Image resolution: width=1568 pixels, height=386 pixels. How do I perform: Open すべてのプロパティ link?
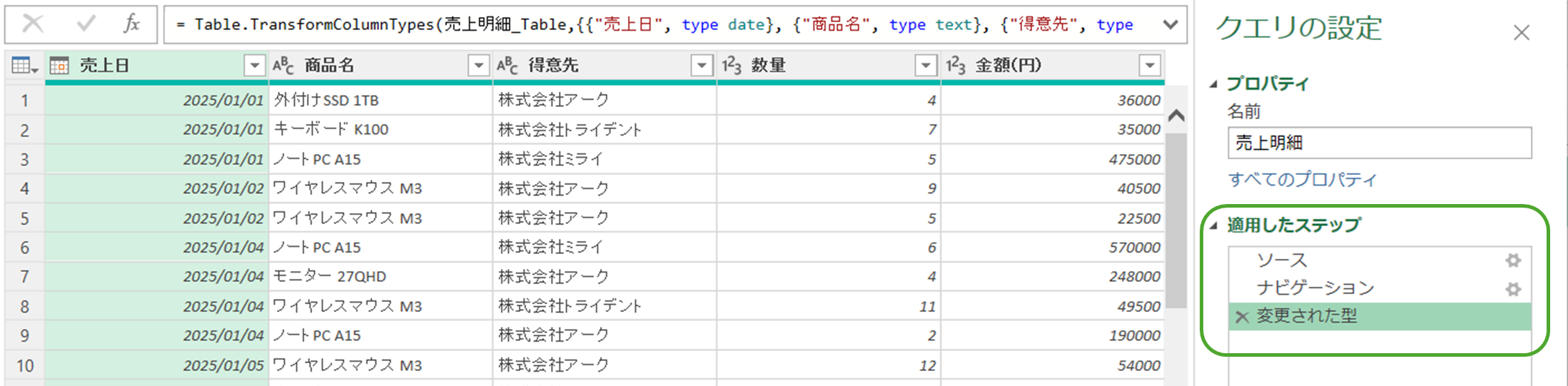coord(1302,179)
